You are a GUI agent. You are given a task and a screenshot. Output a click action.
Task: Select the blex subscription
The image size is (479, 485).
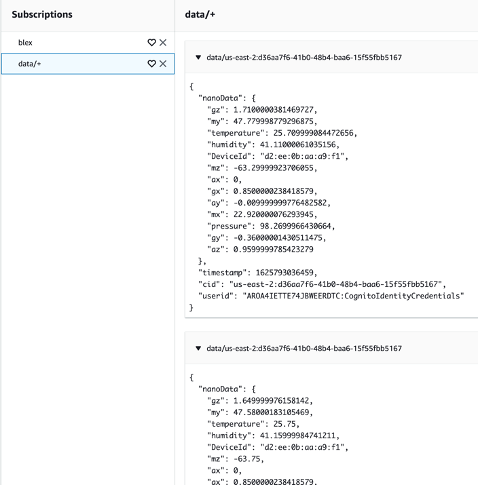tap(88, 42)
